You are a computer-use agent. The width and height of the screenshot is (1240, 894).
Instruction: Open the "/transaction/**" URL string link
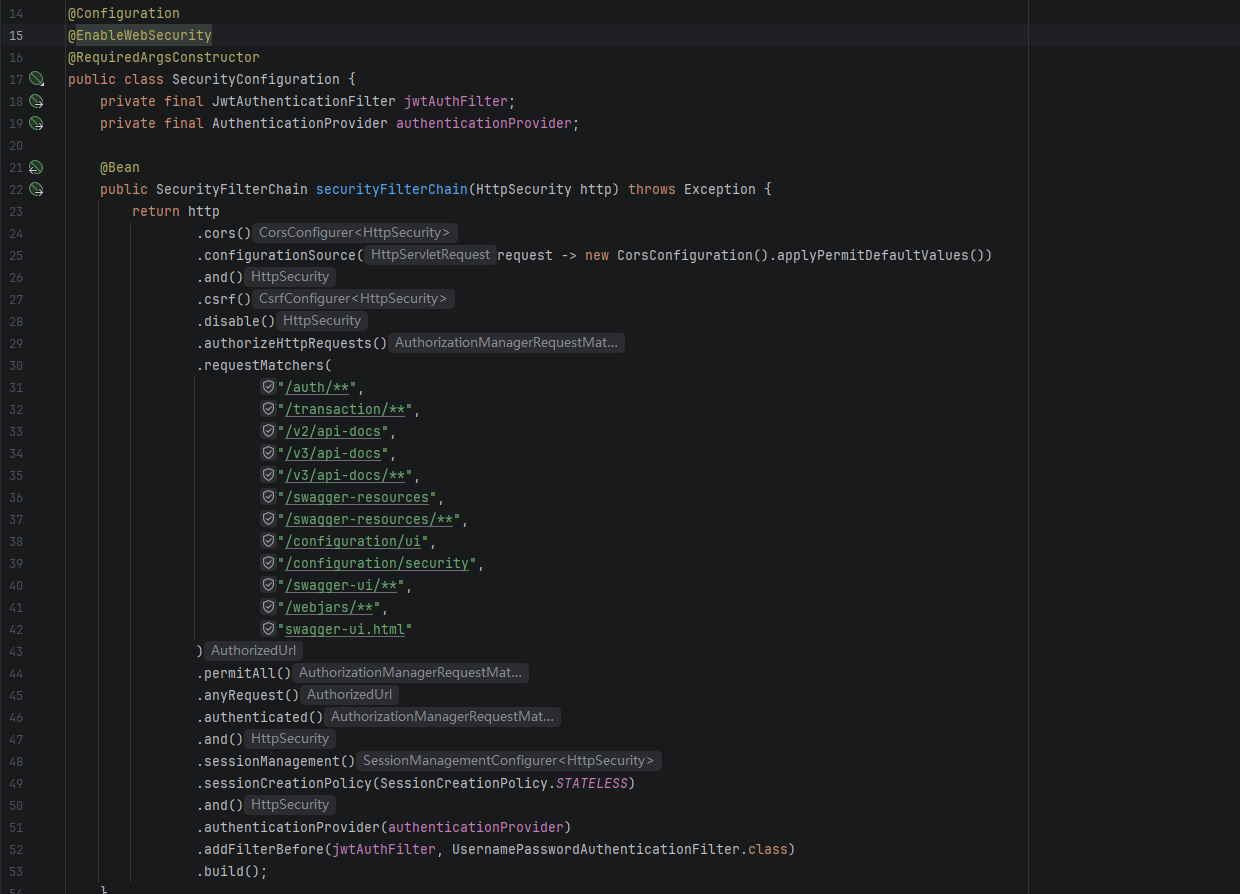[x=345, y=410]
